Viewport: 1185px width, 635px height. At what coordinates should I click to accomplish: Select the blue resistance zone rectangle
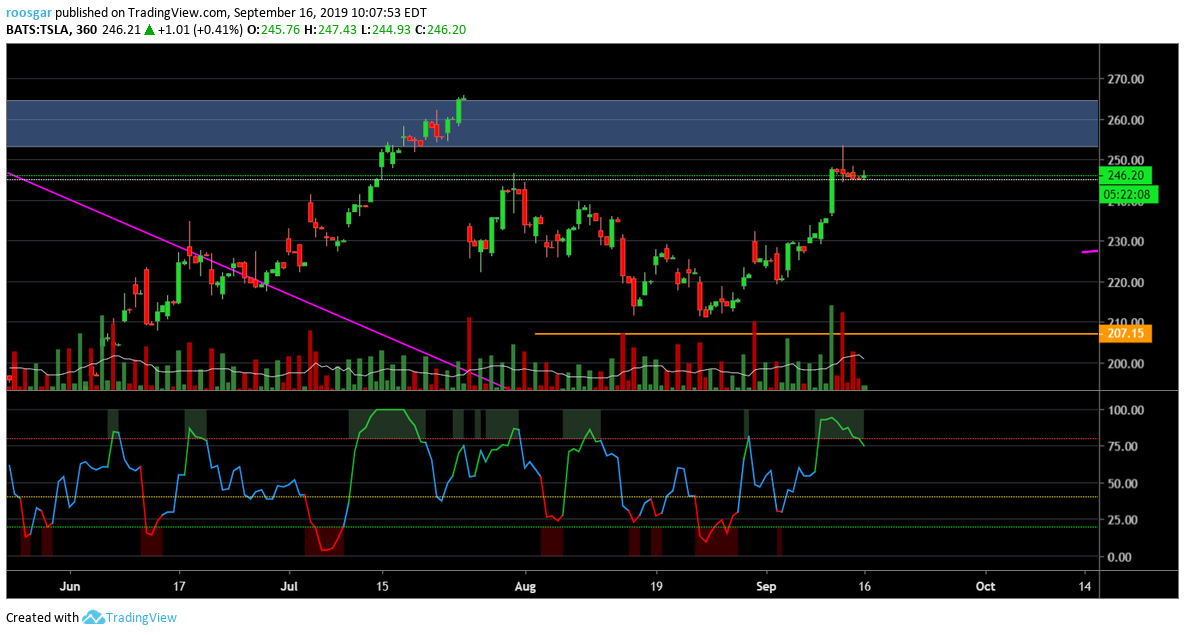(552, 123)
